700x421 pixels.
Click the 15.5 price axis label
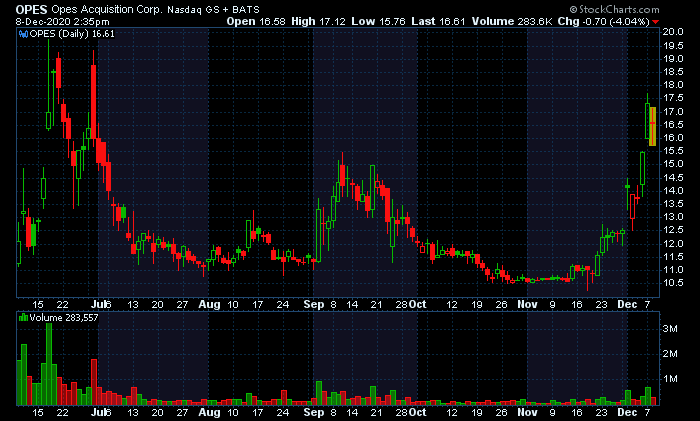coord(673,151)
